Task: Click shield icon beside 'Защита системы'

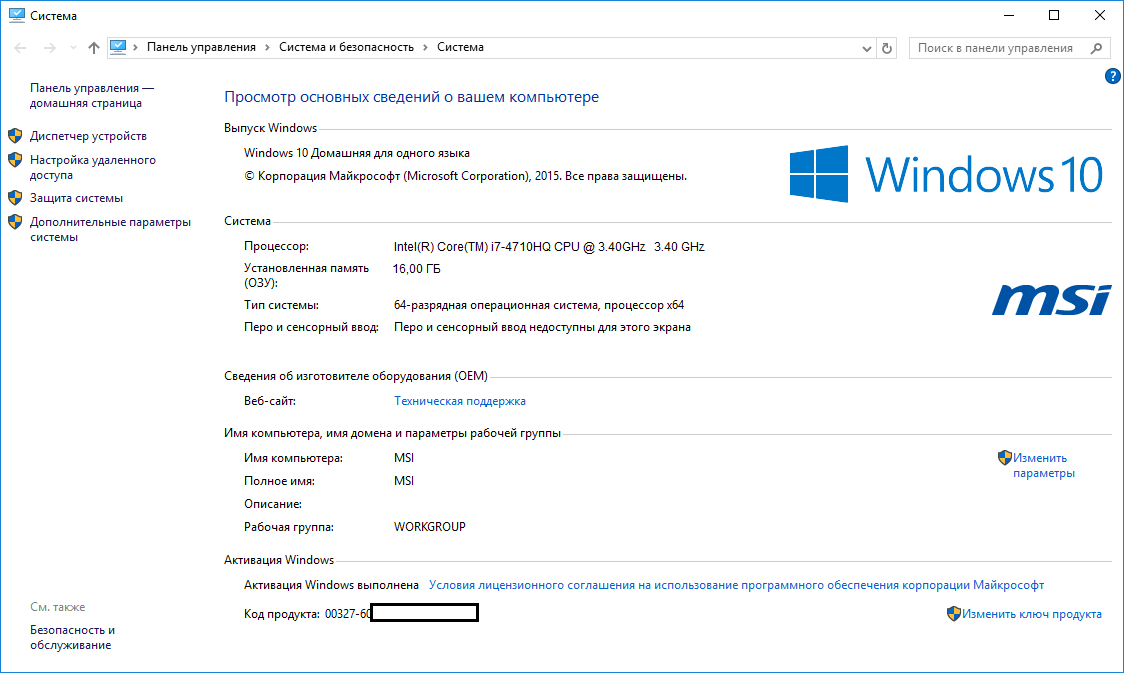Action: tap(15, 197)
